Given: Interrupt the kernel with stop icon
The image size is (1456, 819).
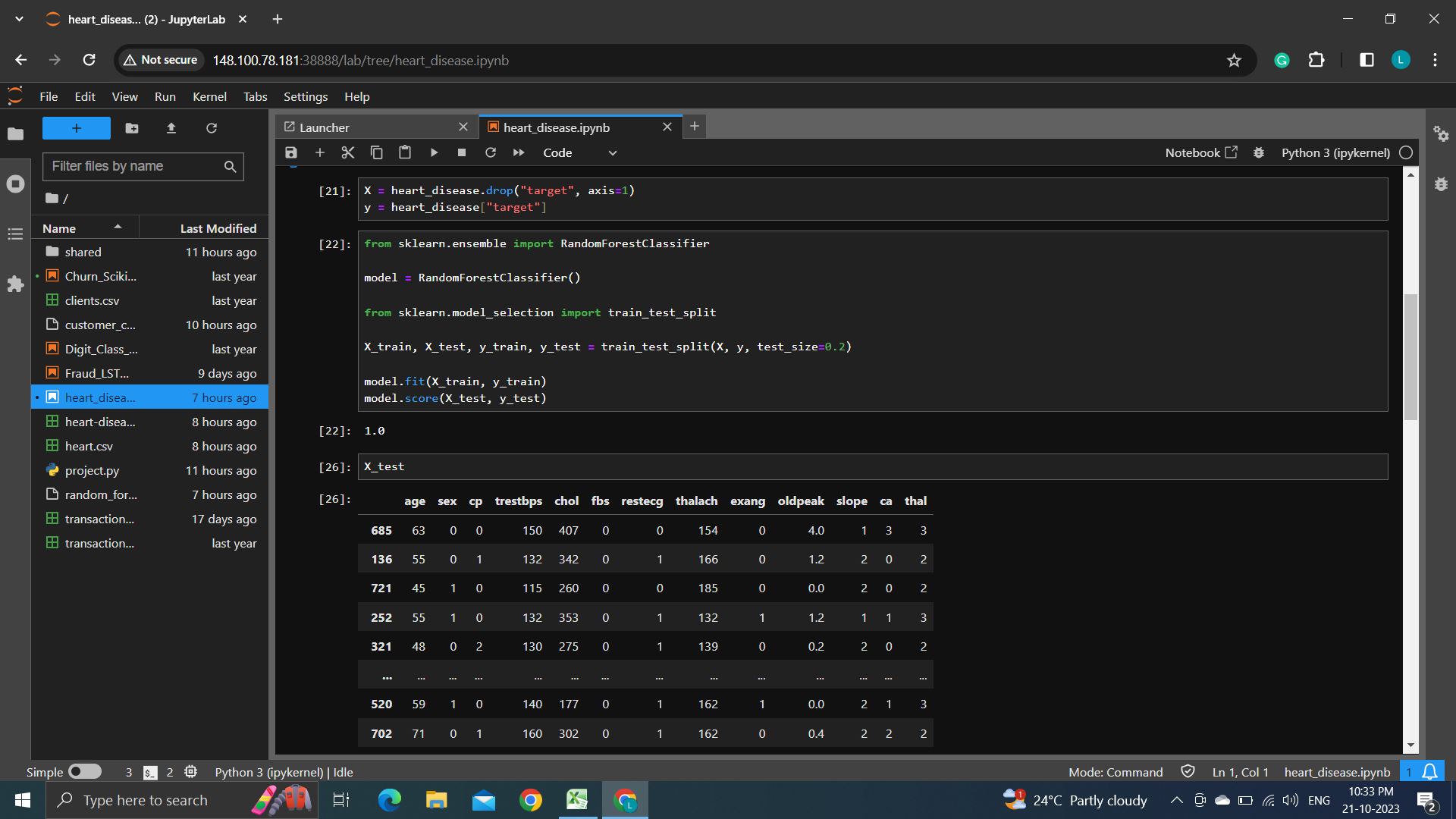Looking at the screenshot, I should (x=462, y=152).
